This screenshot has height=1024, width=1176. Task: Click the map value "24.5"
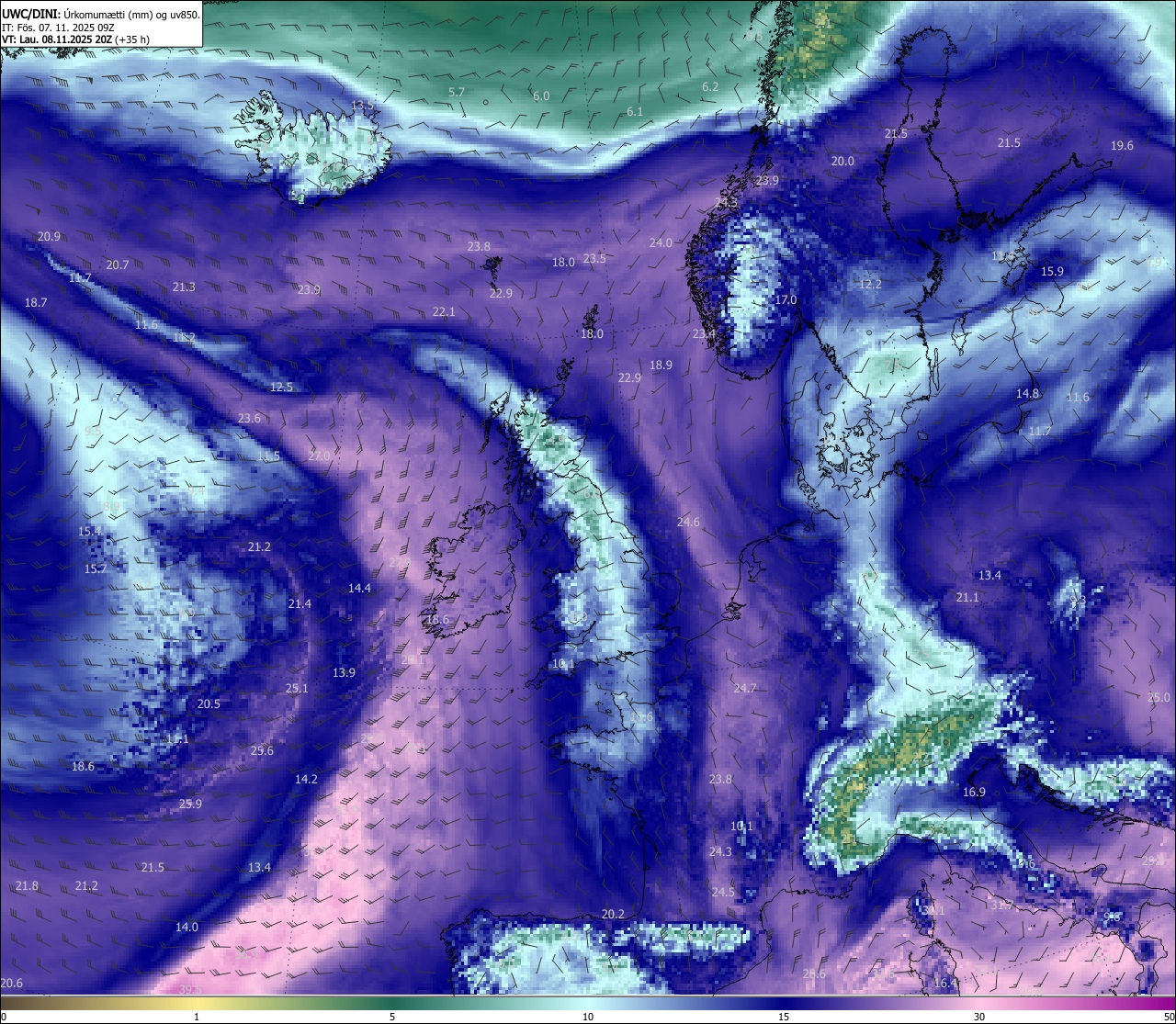723,892
